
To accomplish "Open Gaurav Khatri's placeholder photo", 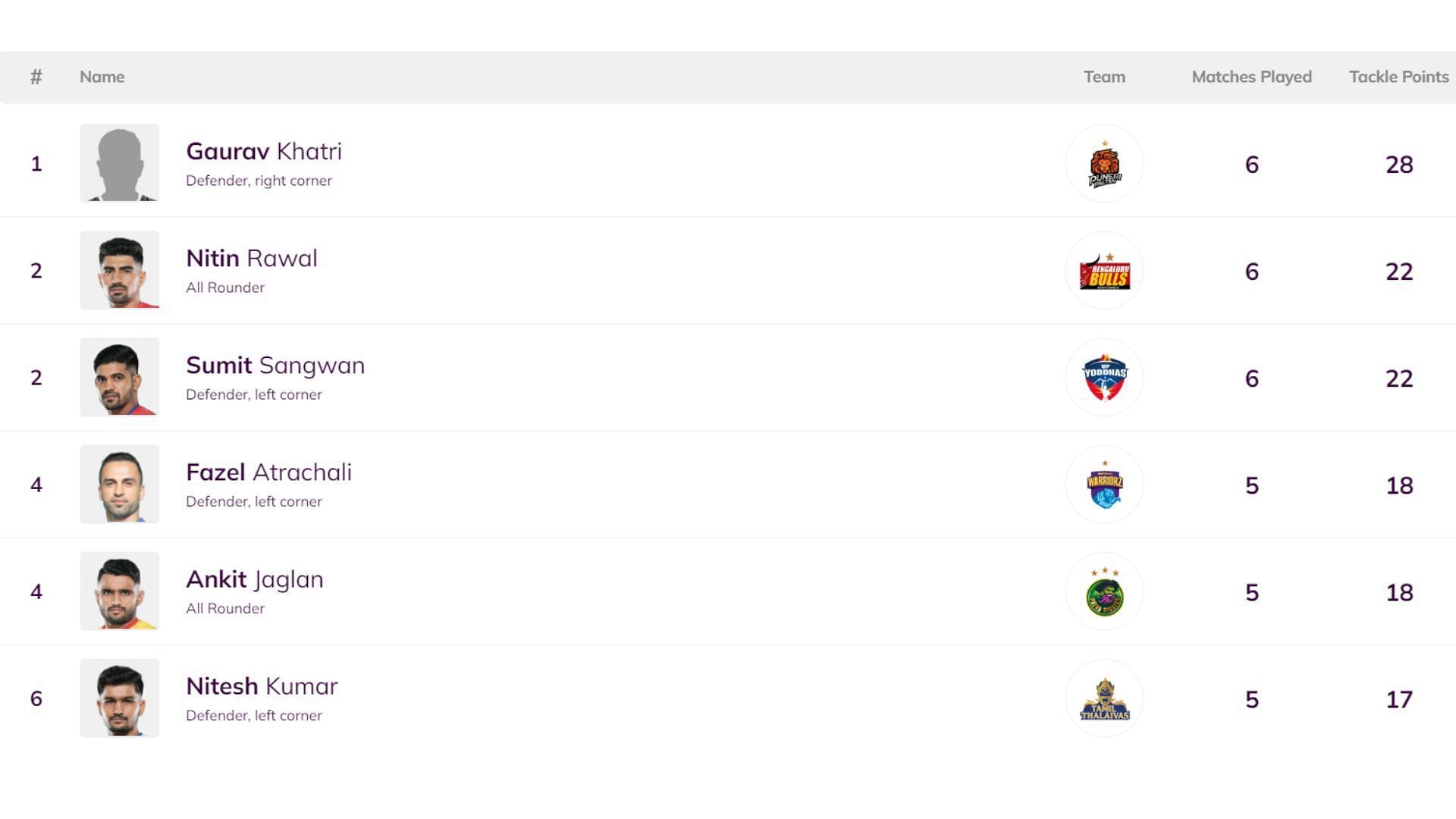I will pyautogui.click(x=120, y=164).
